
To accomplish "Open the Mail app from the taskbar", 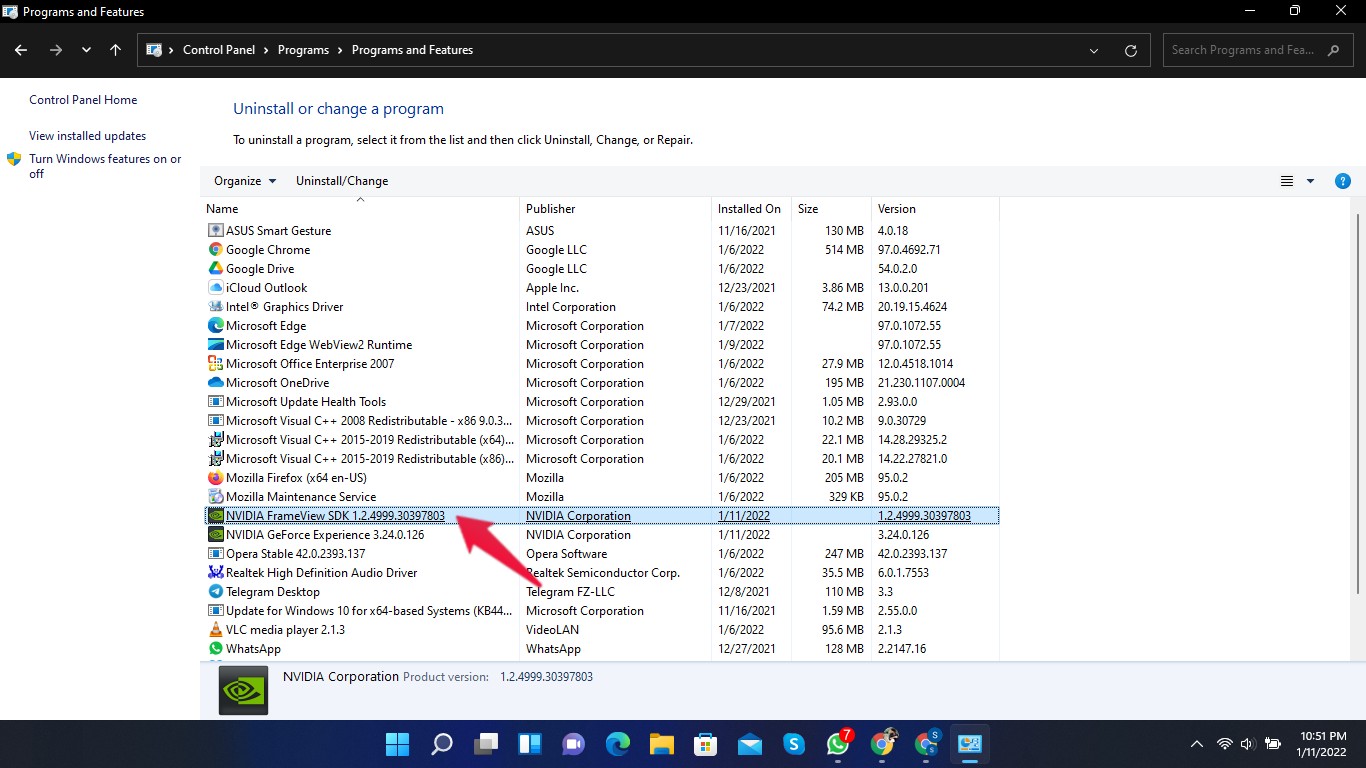I will (x=750, y=744).
